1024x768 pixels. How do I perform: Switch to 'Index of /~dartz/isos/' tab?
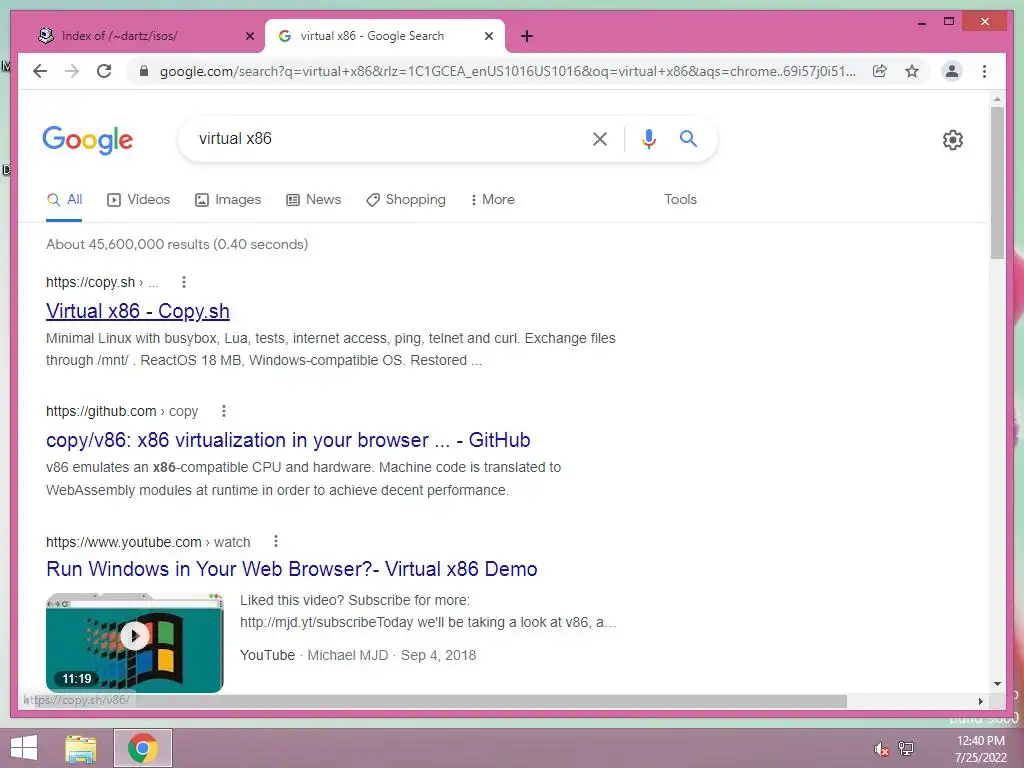147,36
